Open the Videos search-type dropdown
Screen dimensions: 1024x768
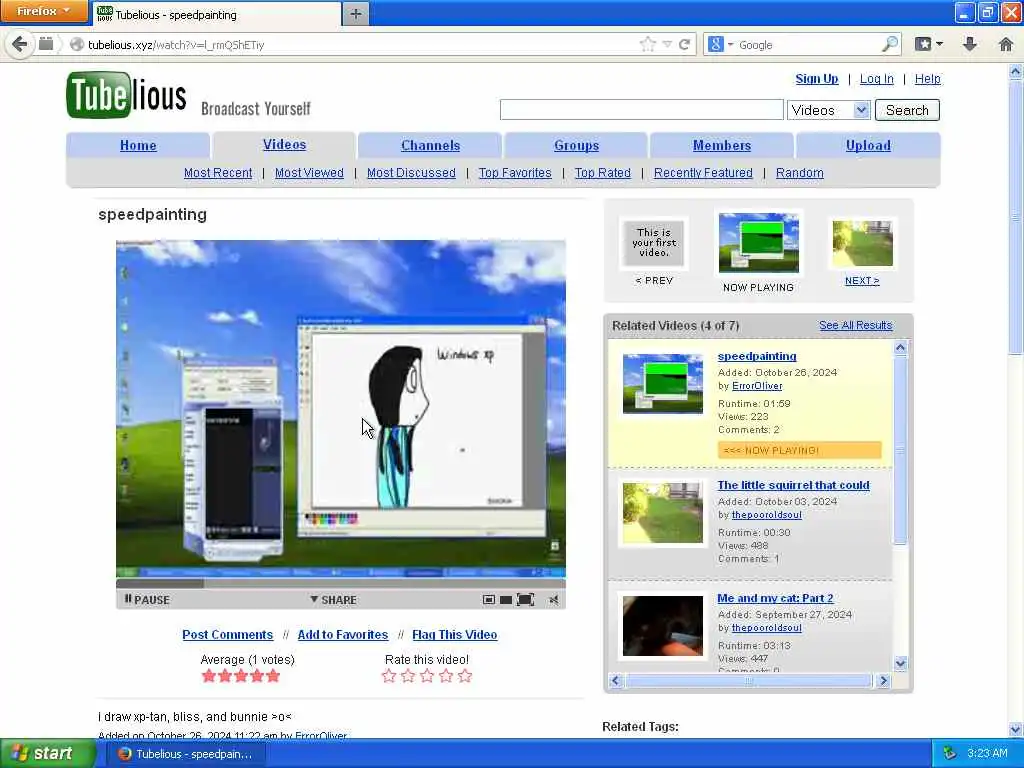(828, 110)
